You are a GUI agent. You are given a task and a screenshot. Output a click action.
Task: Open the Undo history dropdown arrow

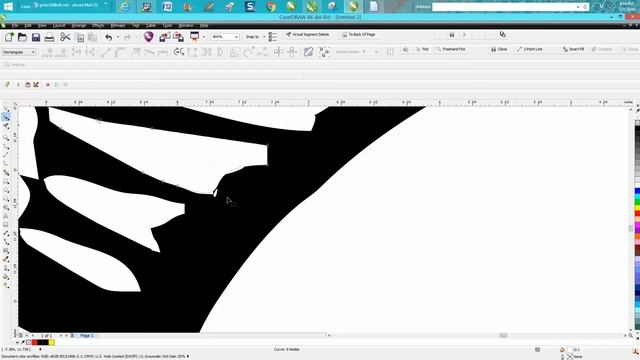click(118, 37)
